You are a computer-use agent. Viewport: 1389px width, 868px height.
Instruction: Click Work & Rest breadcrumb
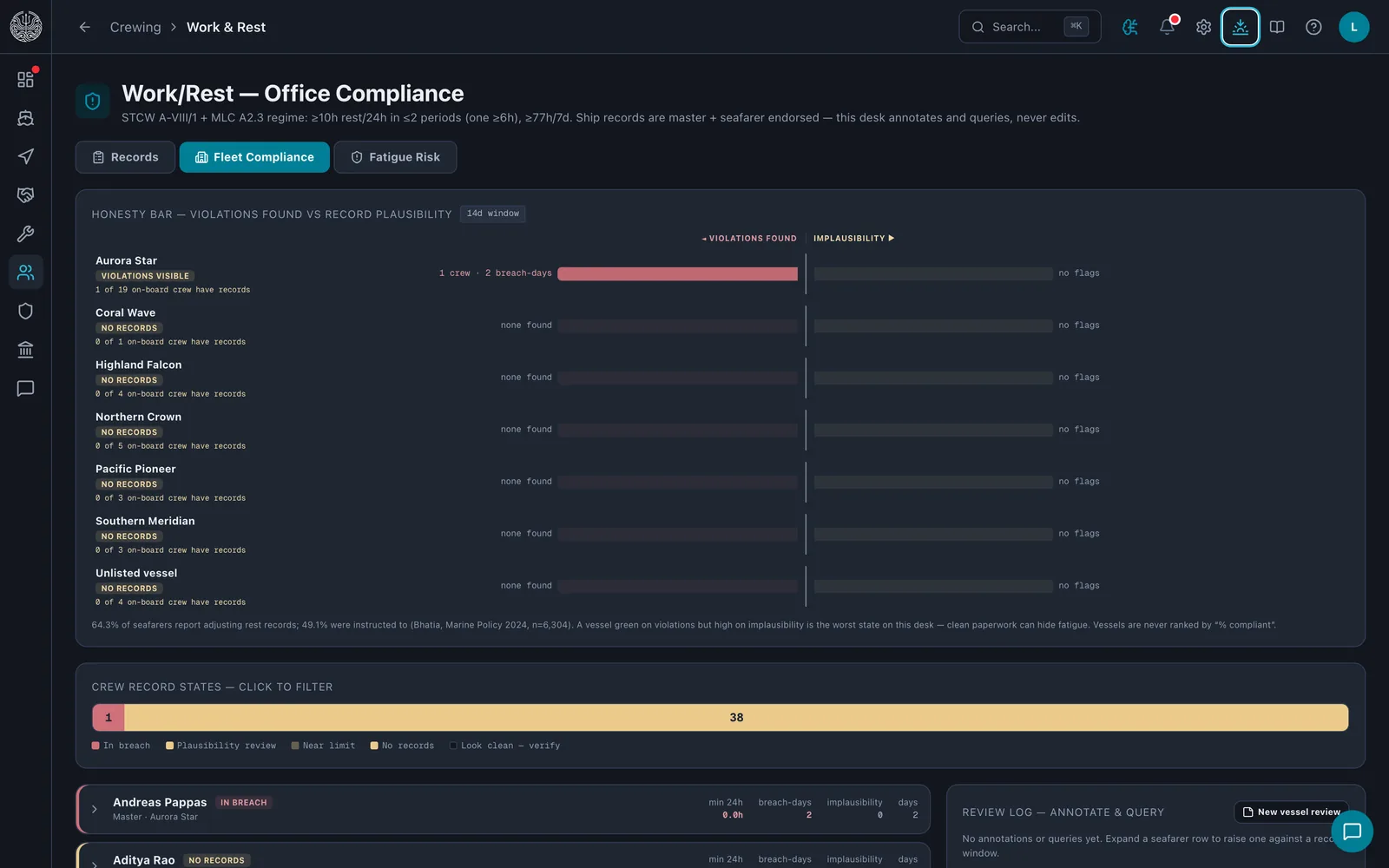pos(226,27)
